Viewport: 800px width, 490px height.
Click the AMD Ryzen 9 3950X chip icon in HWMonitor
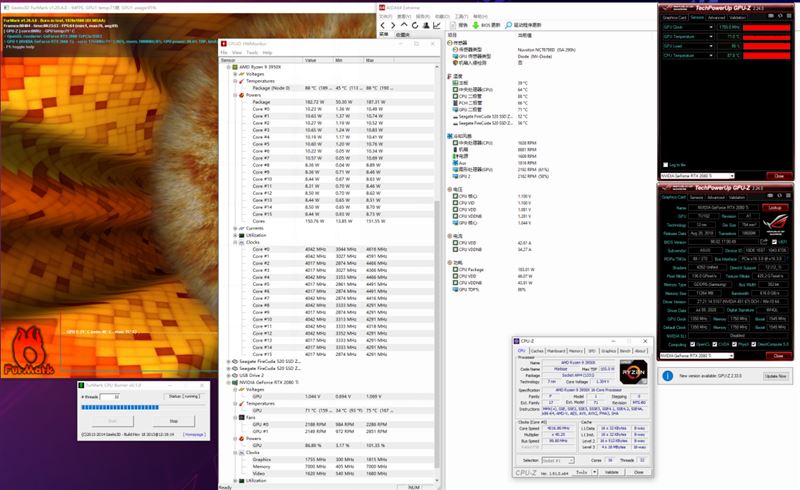click(235, 67)
